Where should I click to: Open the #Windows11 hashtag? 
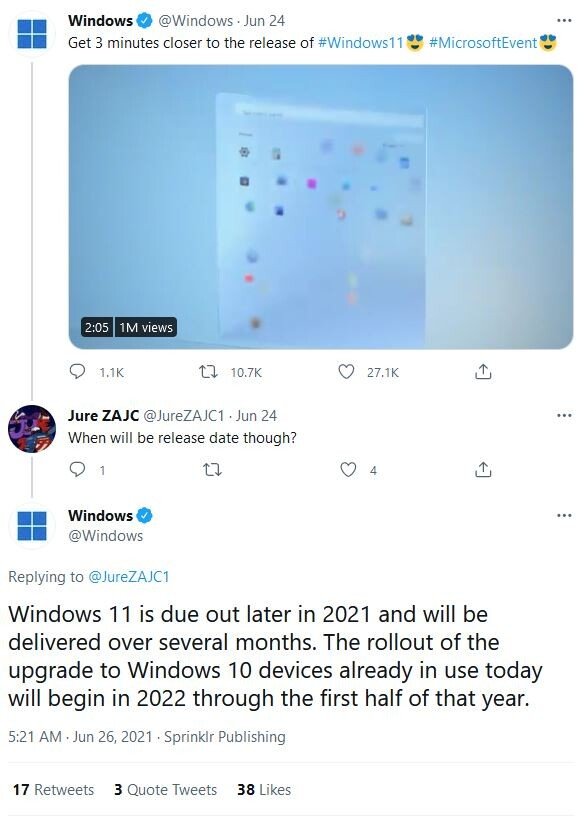(x=361, y=42)
